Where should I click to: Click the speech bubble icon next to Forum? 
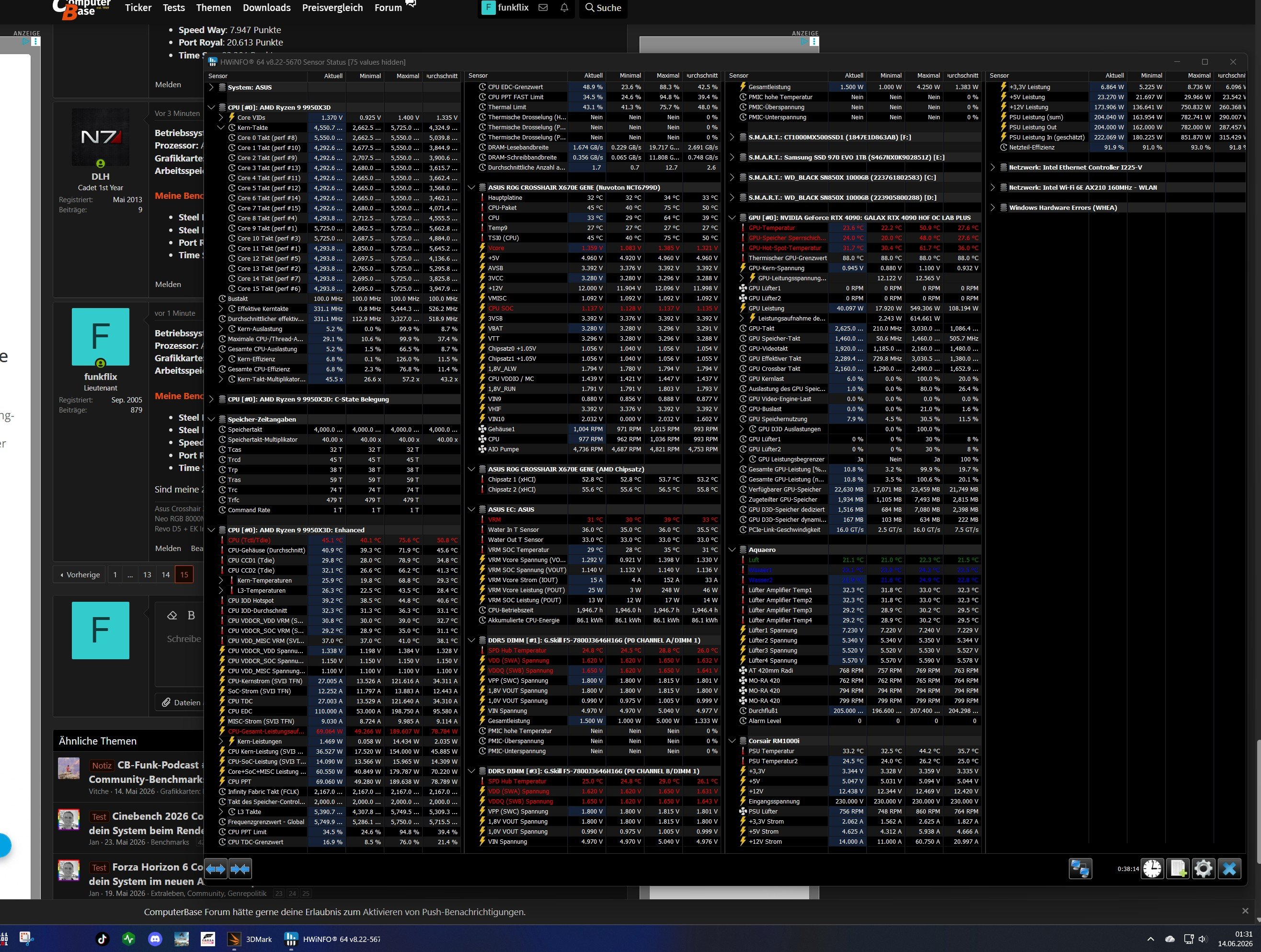pos(411,4)
